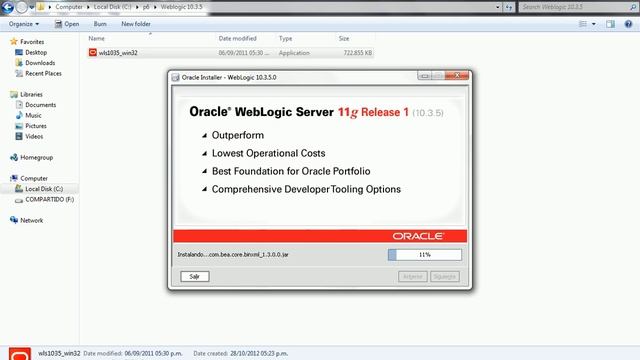This screenshot has width=640, height=360.
Task: Minimize the Oracle Installer window
Action: coord(424,76)
